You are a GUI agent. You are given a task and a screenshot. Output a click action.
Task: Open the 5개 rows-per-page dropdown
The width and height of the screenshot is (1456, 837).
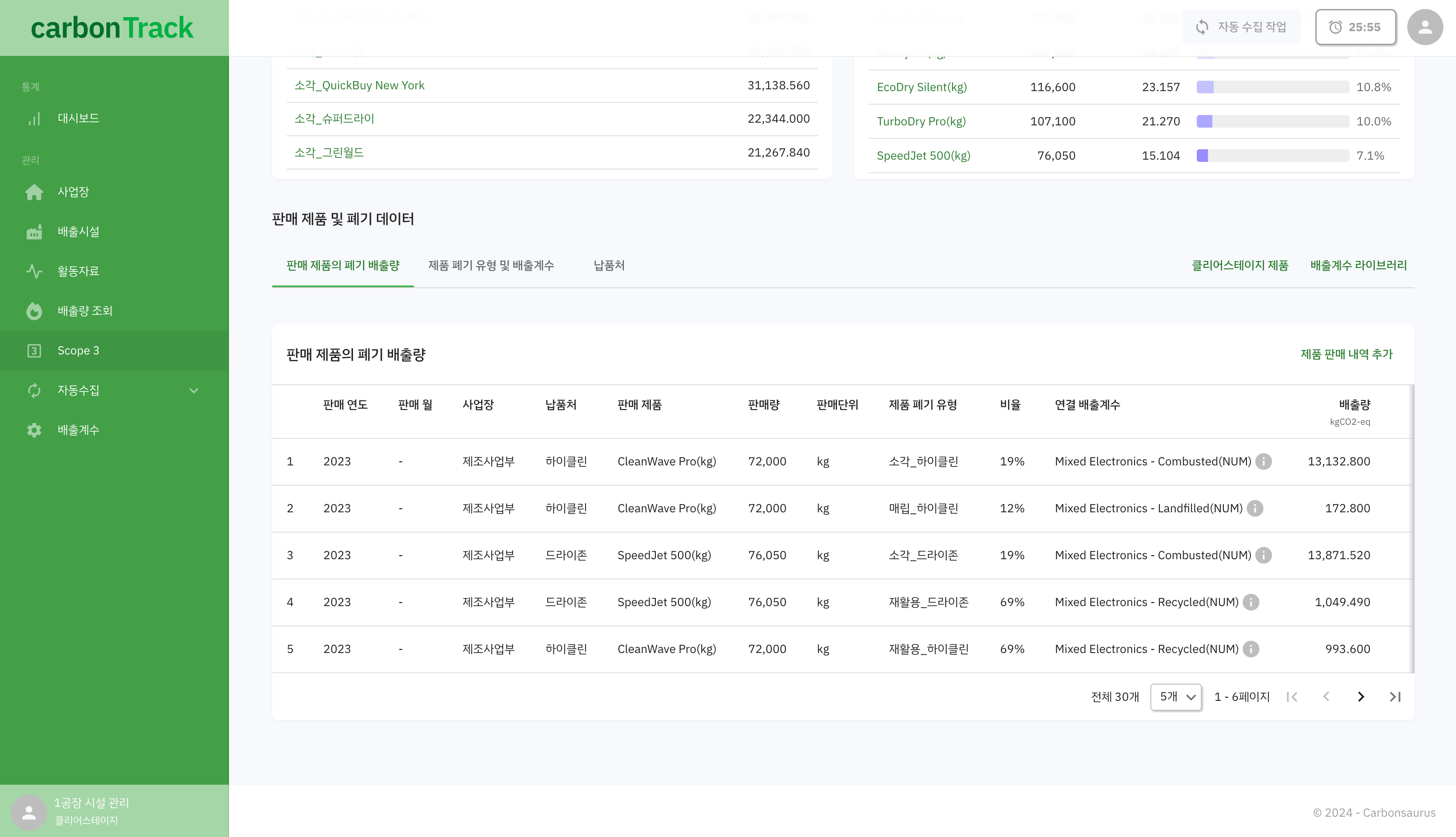coord(1176,697)
